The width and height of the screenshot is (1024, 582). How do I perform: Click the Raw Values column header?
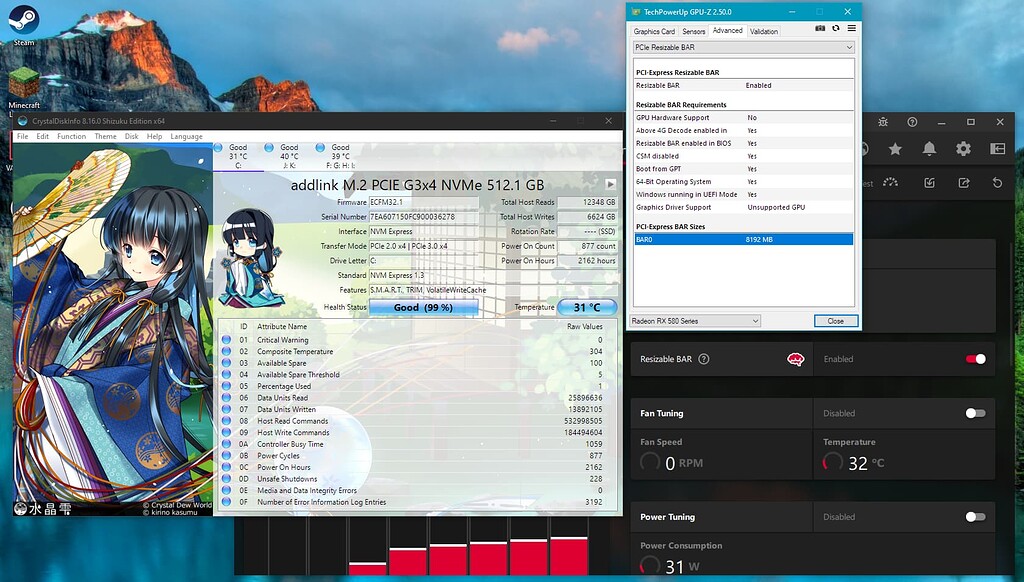(x=584, y=327)
